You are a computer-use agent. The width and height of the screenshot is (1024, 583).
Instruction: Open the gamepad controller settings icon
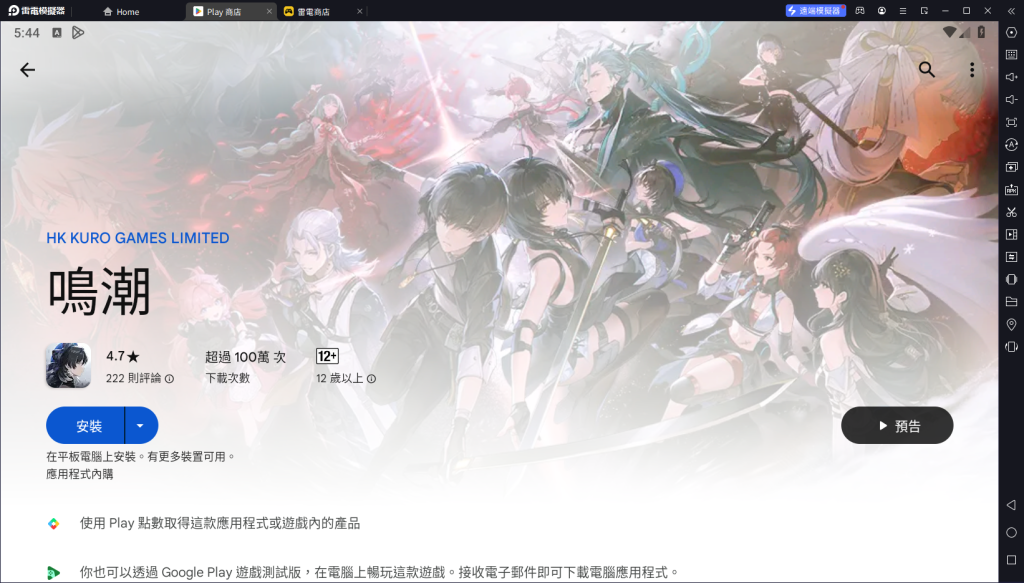860,11
